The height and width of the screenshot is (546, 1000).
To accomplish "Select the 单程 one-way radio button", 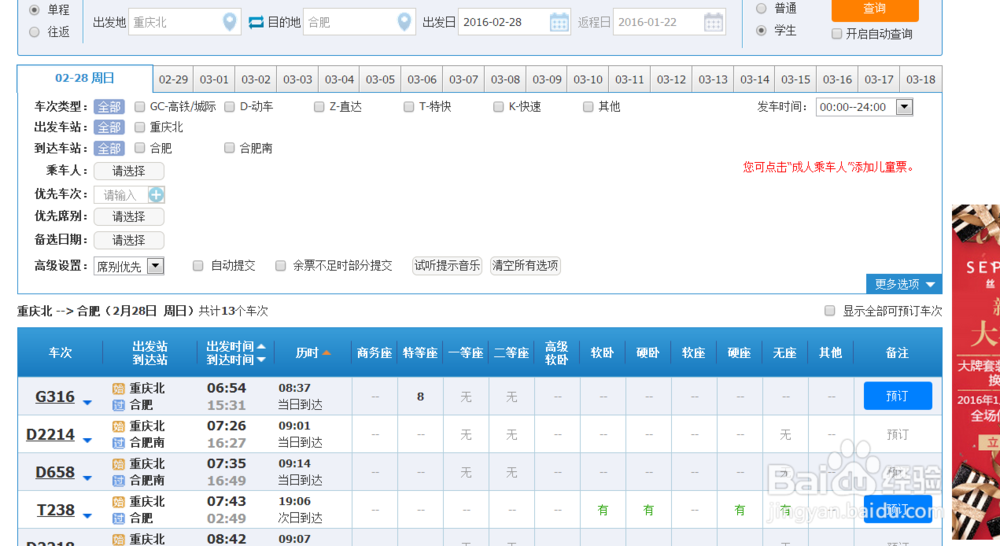I will (34, 10).
